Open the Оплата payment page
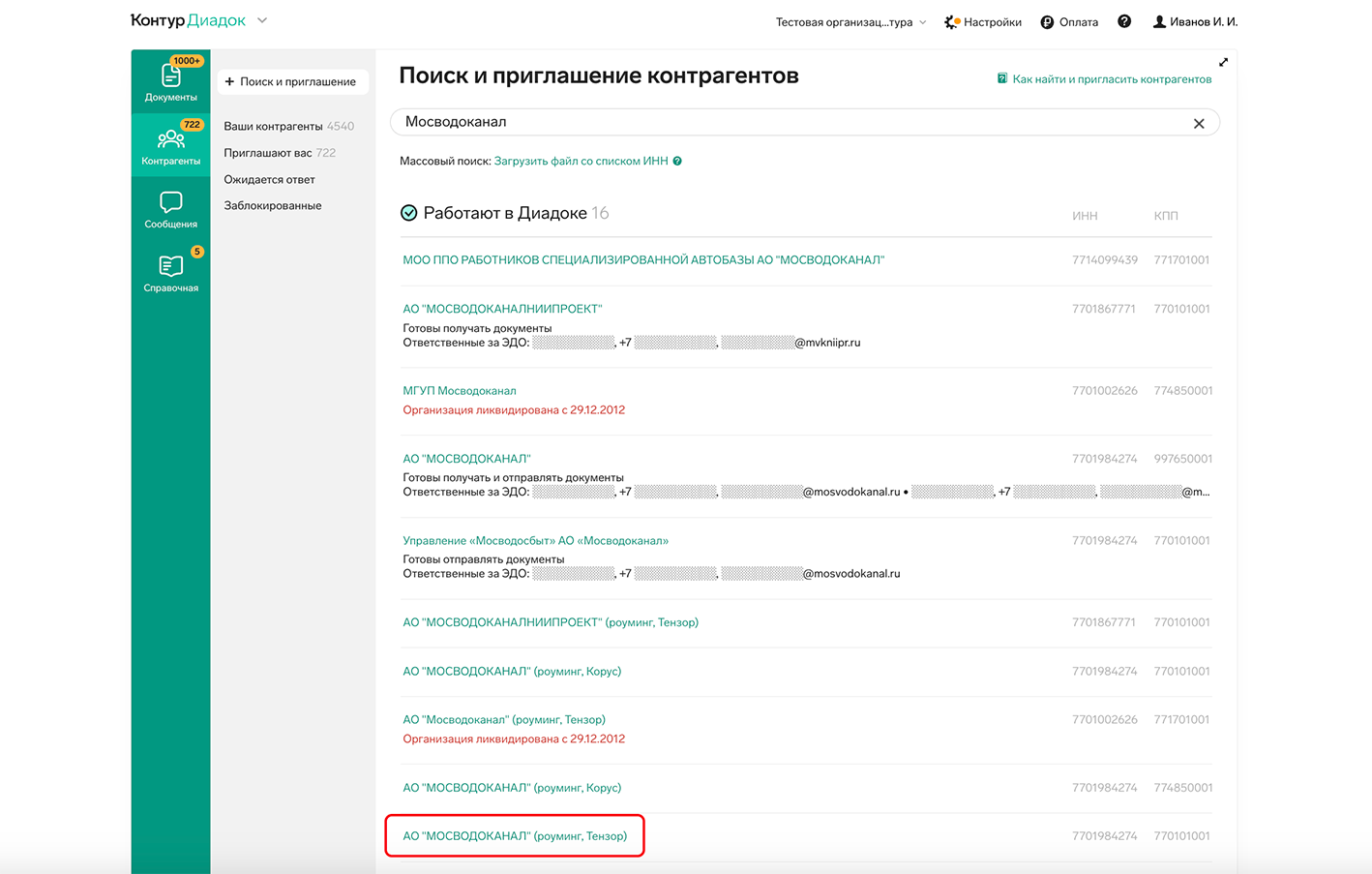The image size is (1372, 874). (1069, 22)
